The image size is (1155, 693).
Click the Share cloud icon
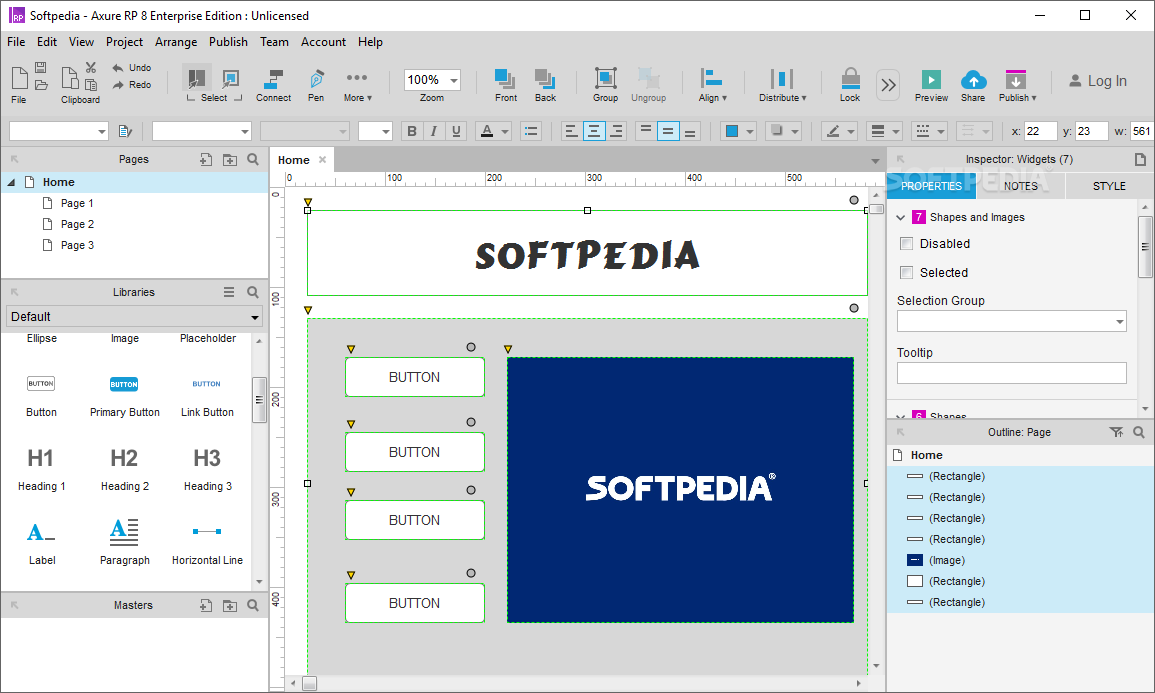(x=973, y=80)
